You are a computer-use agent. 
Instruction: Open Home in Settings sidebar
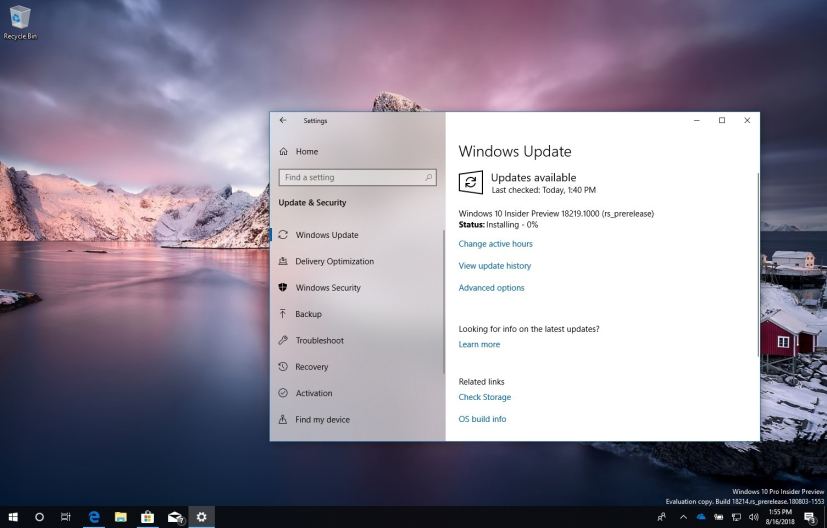click(306, 151)
